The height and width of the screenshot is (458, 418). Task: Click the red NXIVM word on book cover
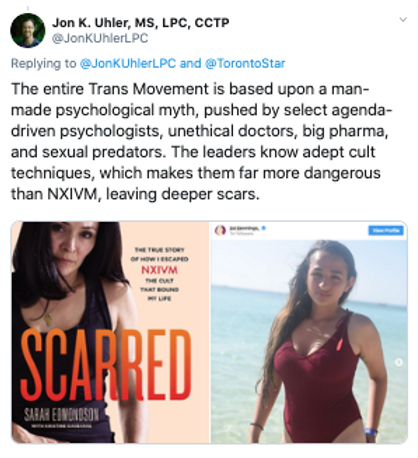click(x=159, y=270)
